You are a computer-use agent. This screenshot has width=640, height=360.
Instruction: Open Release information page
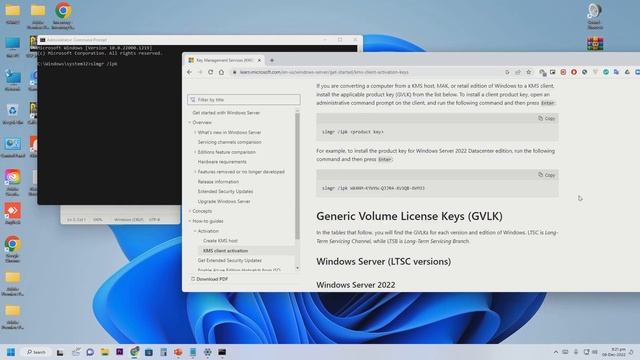click(218, 182)
